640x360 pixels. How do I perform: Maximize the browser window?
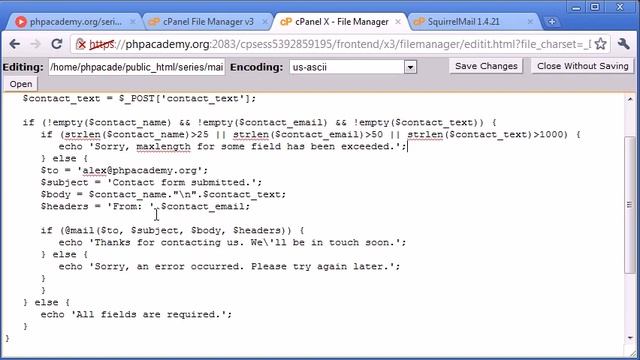(x=595, y=7)
